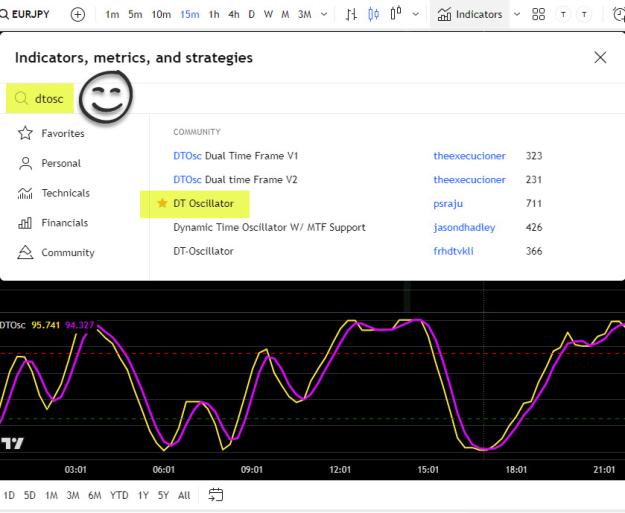The width and height of the screenshot is (625, 513).
Task: Open theexecucioner profile on V1 row
Action: coord(469,156)
